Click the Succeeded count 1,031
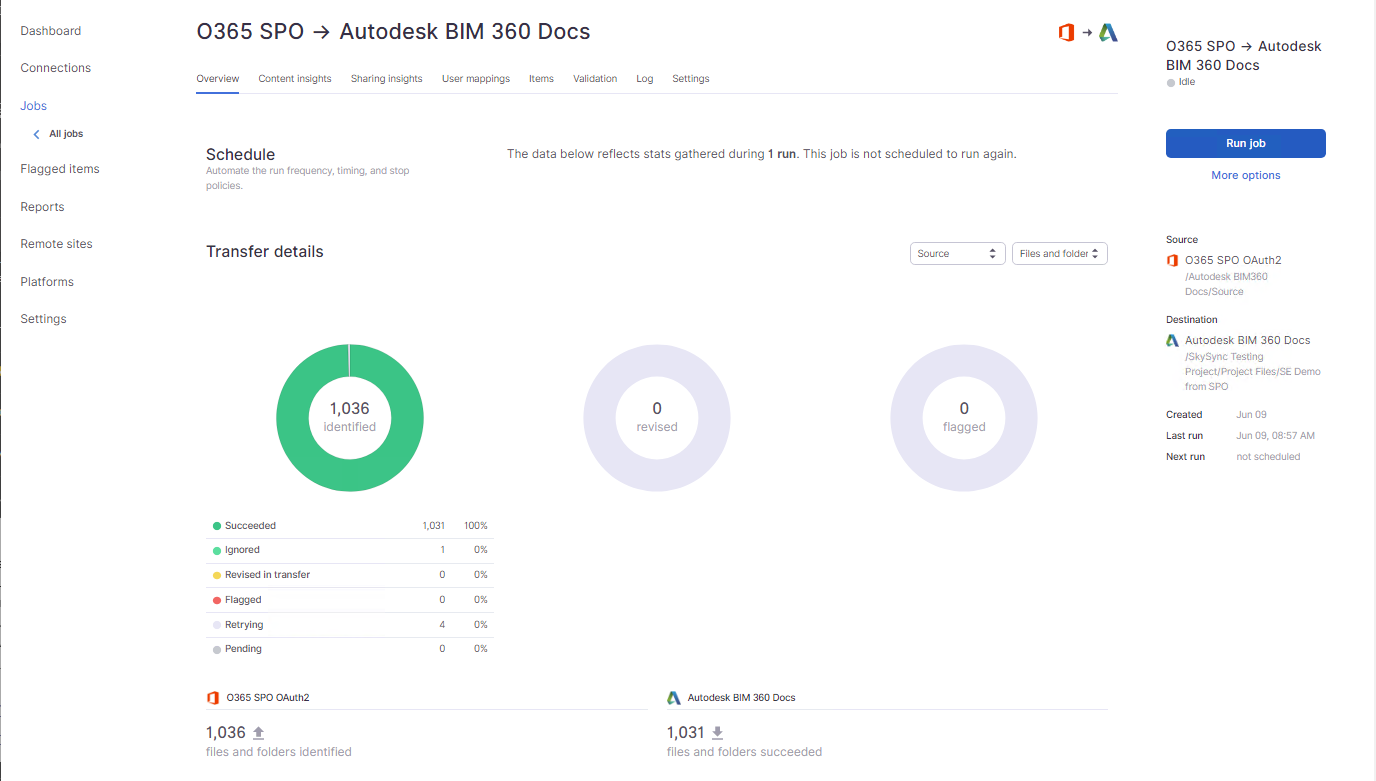The height and width of the screenshot is (781, 1376). (433, 526)
